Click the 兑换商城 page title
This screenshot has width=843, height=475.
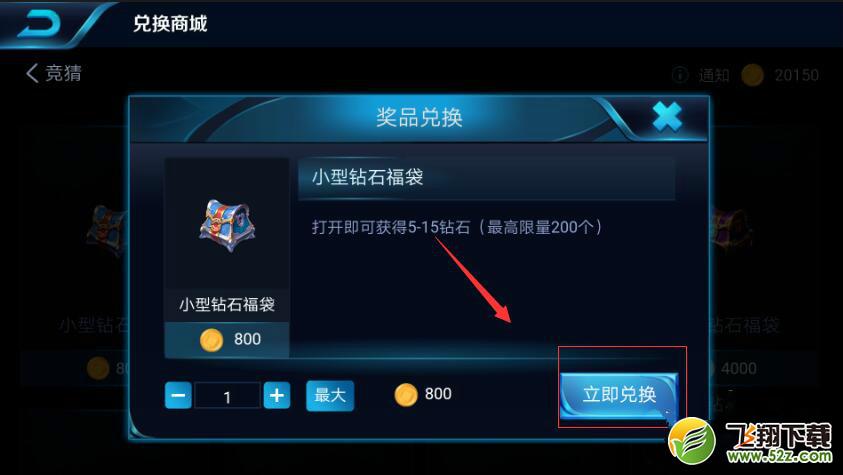coord(170,24)
